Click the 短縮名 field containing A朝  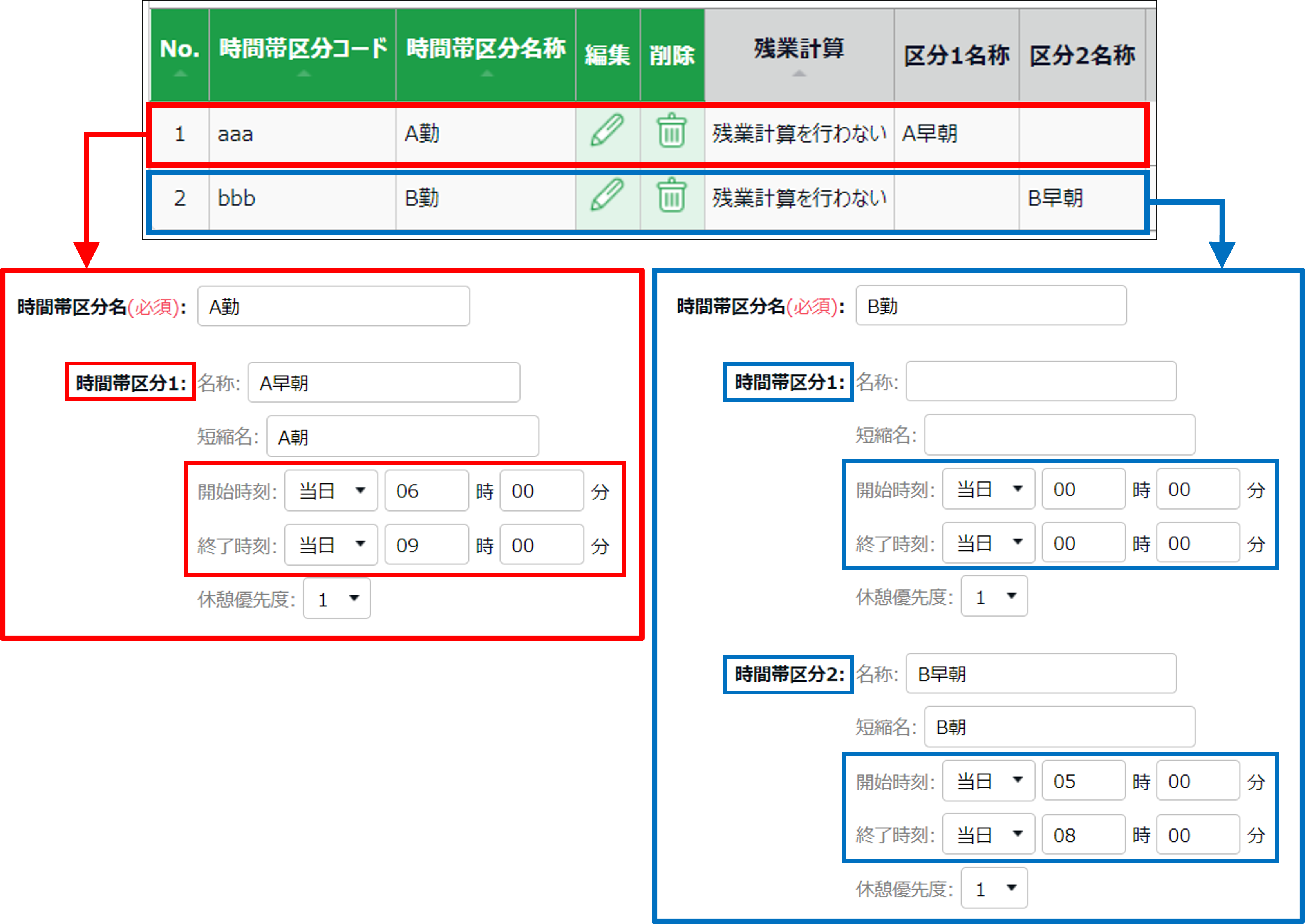click(402, 436)
